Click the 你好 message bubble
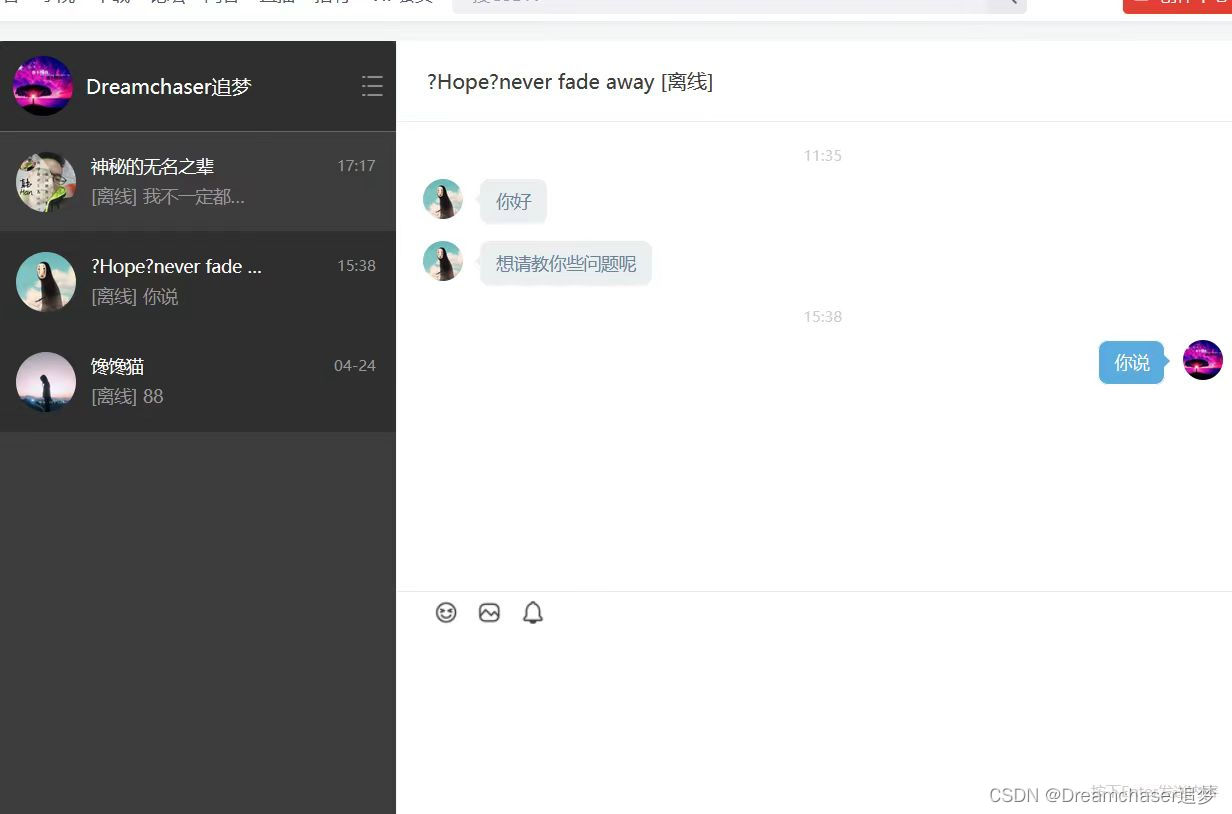Viewport: 1232px width, 814px height. pos(513,201)
